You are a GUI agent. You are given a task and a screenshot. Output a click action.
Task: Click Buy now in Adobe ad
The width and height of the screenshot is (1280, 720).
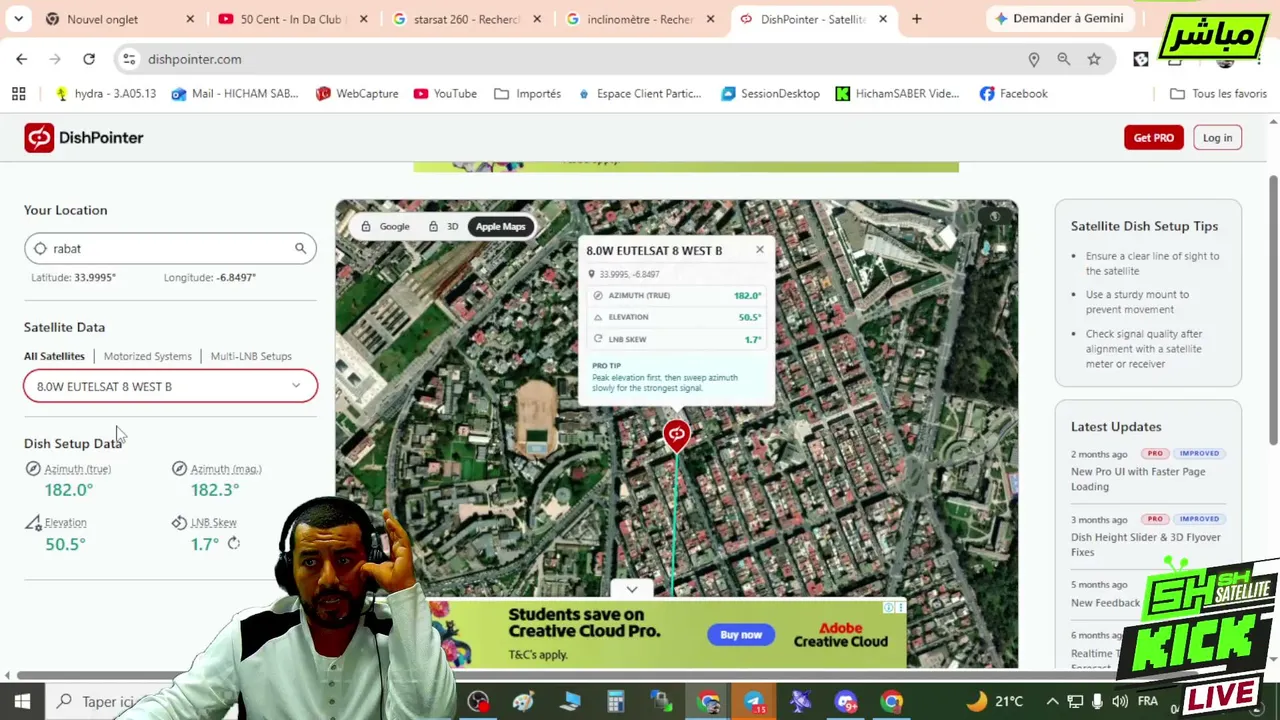click(741, 634)
